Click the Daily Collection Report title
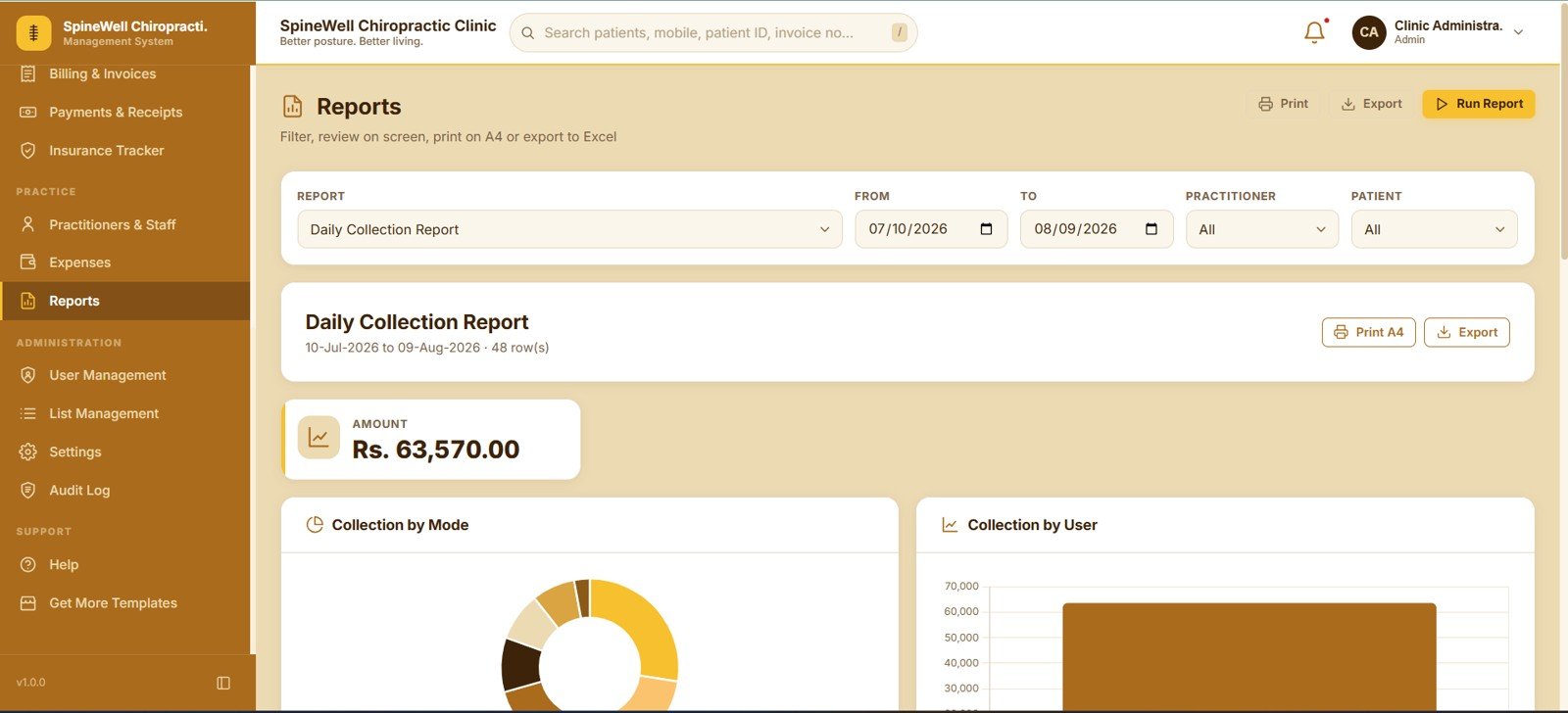Image resolution: width=1568 pixels, height=713 pixels. point(416,322)
